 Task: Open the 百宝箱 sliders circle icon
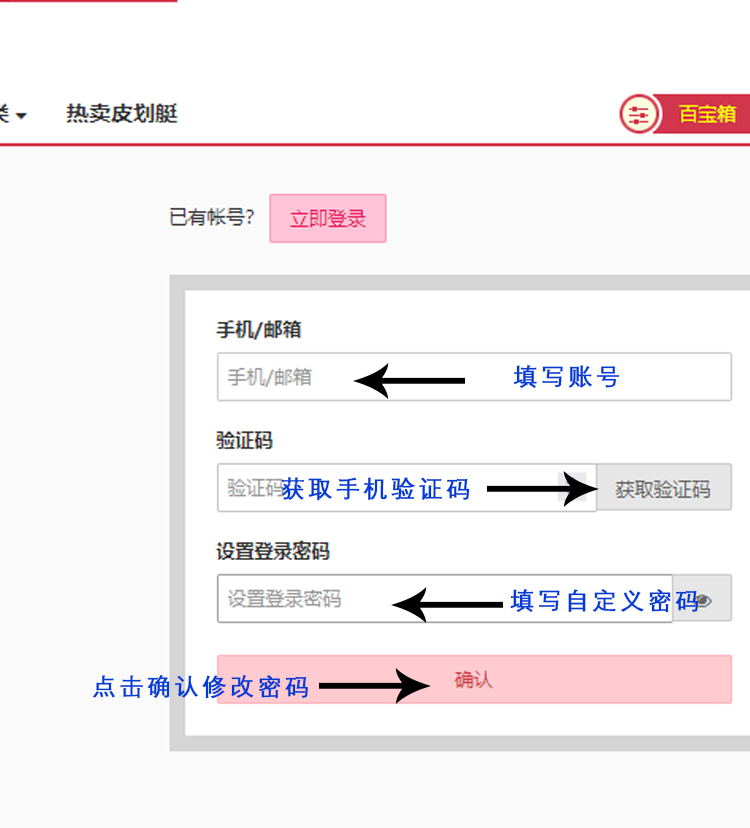point(639,114)
